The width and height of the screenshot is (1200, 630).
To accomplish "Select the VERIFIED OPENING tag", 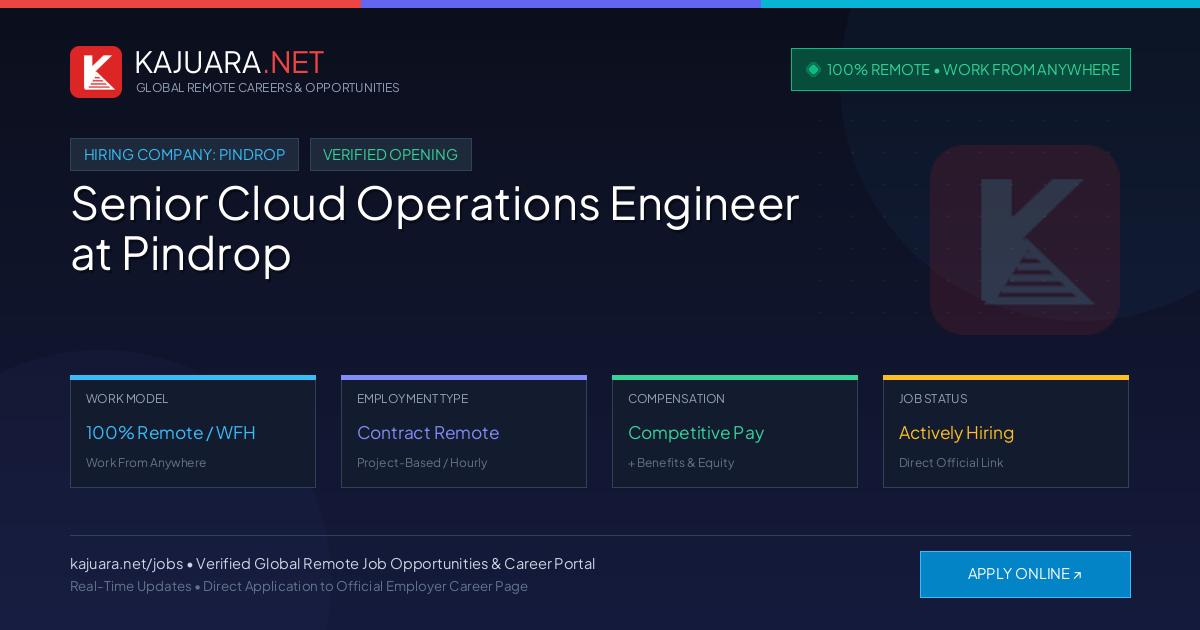I will [390, 155].
